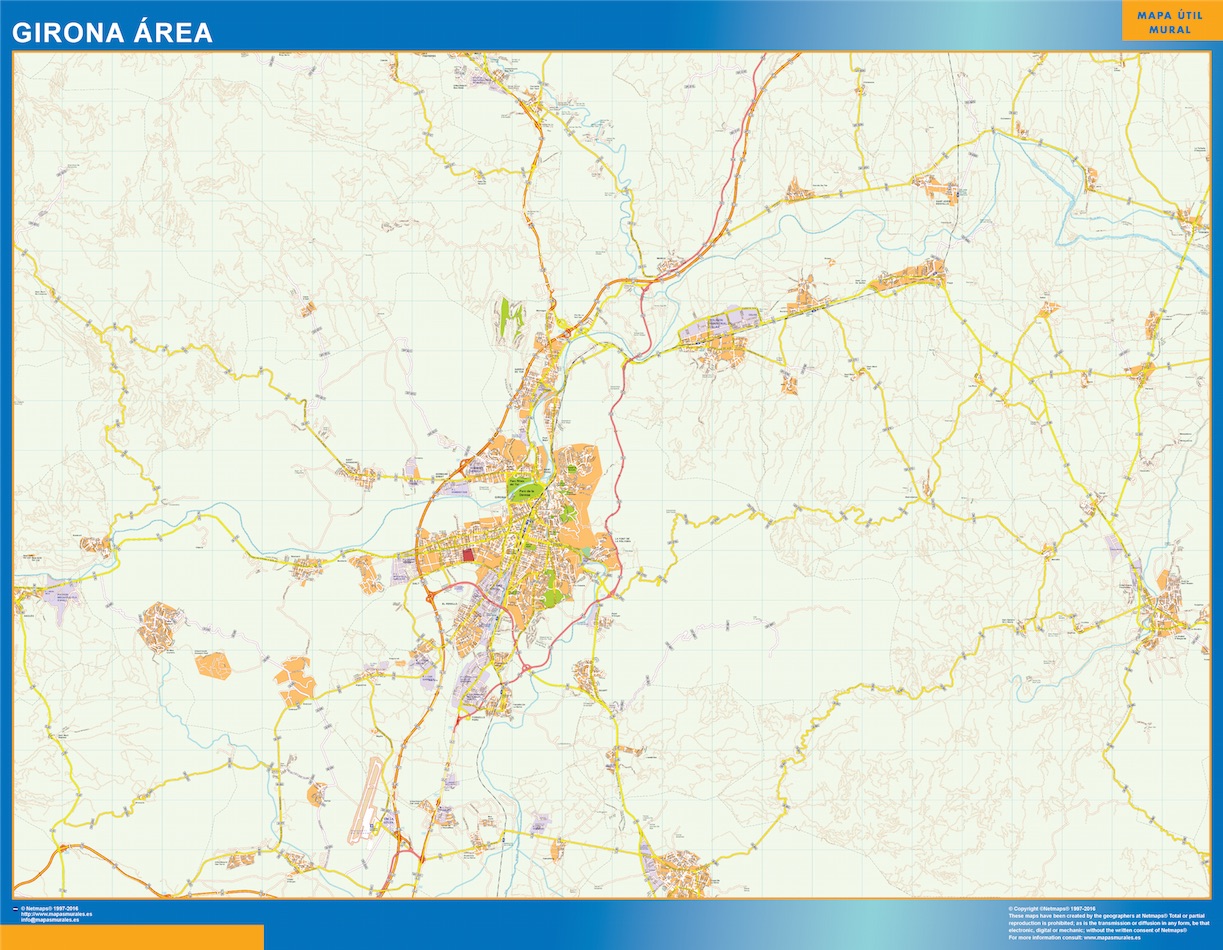Click the large orange town at far right
This screenshot has width=1223, height=950.
pos(1166,612)
